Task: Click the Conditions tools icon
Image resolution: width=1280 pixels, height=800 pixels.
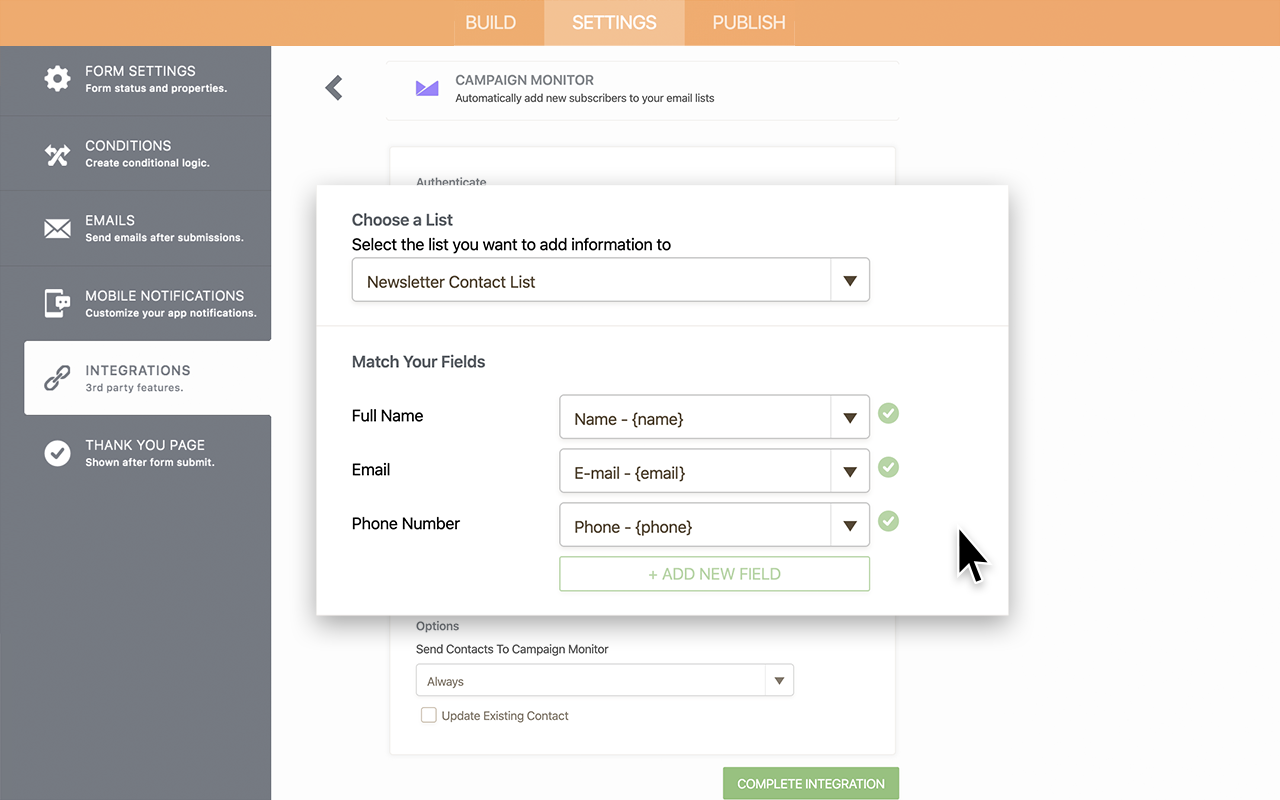Action: click(57, 154)
